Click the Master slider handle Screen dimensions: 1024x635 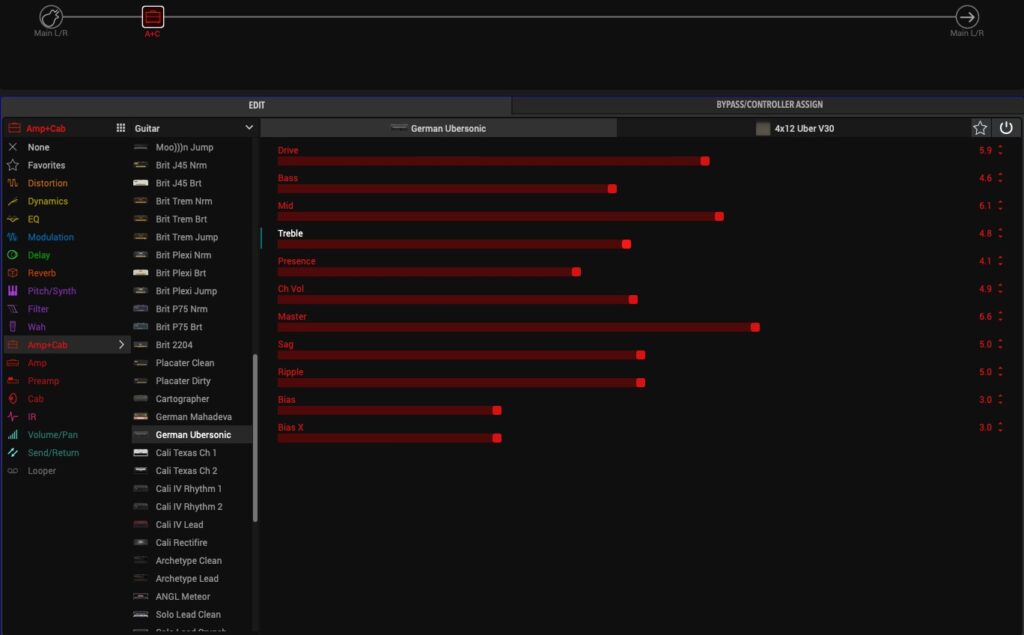[755, 327]
